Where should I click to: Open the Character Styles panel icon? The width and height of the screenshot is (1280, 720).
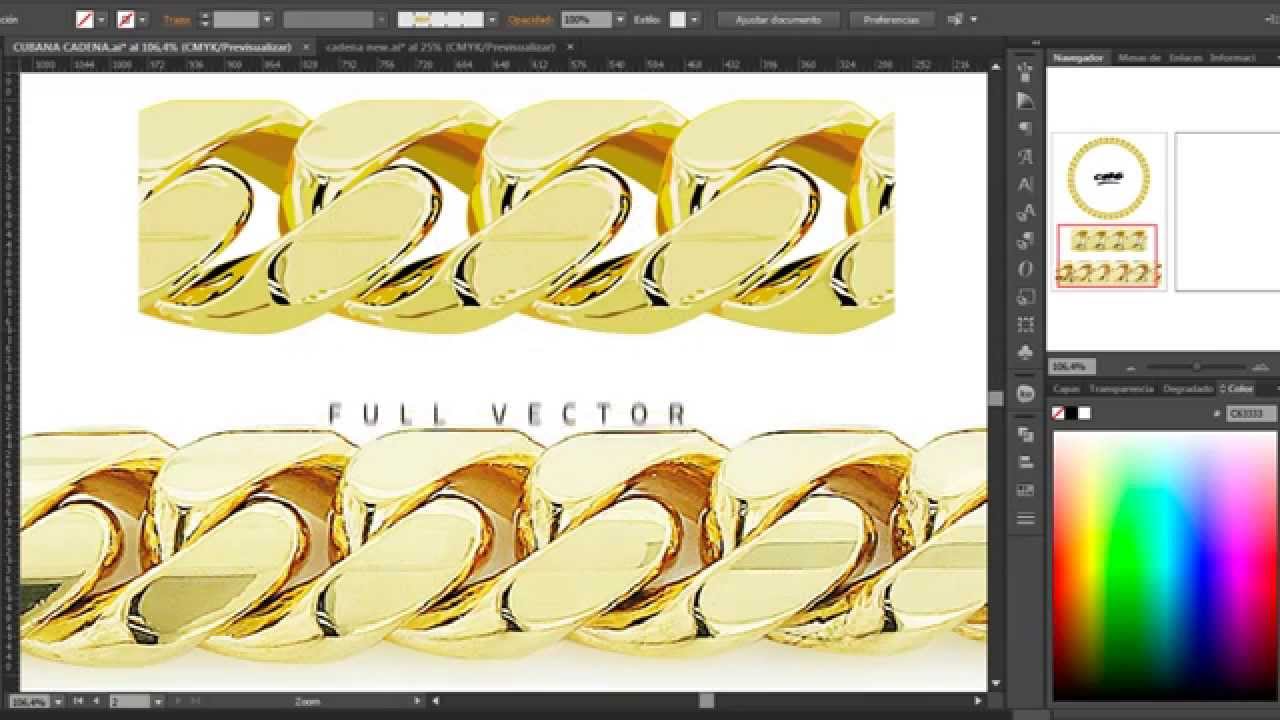pyautogui.click(x=1025, y=157)
